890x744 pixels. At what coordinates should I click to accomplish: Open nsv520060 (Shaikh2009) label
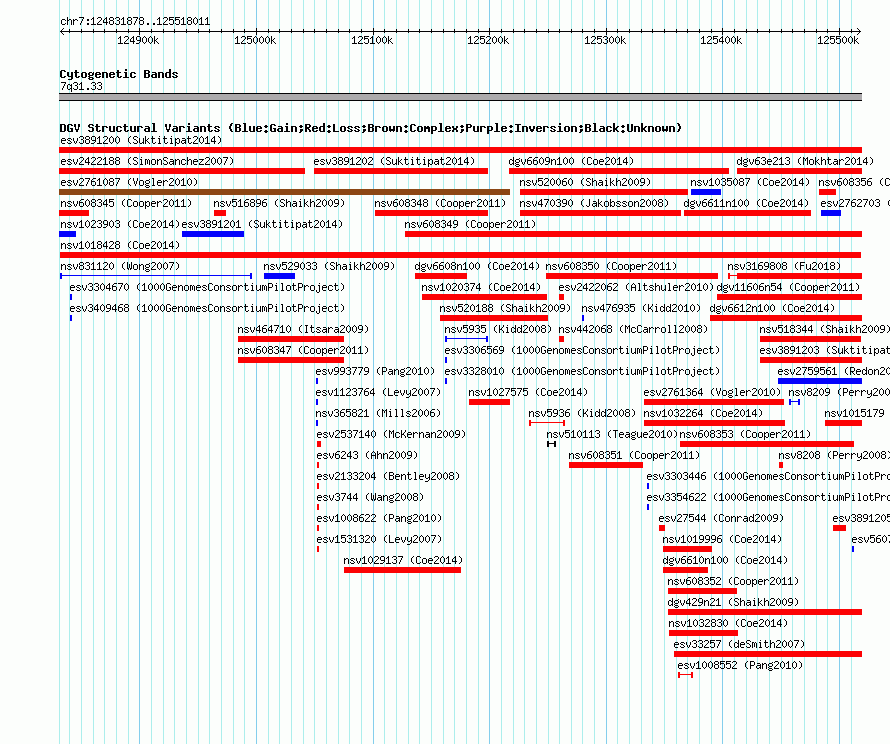pyautogui.click(x=585, y=182)
